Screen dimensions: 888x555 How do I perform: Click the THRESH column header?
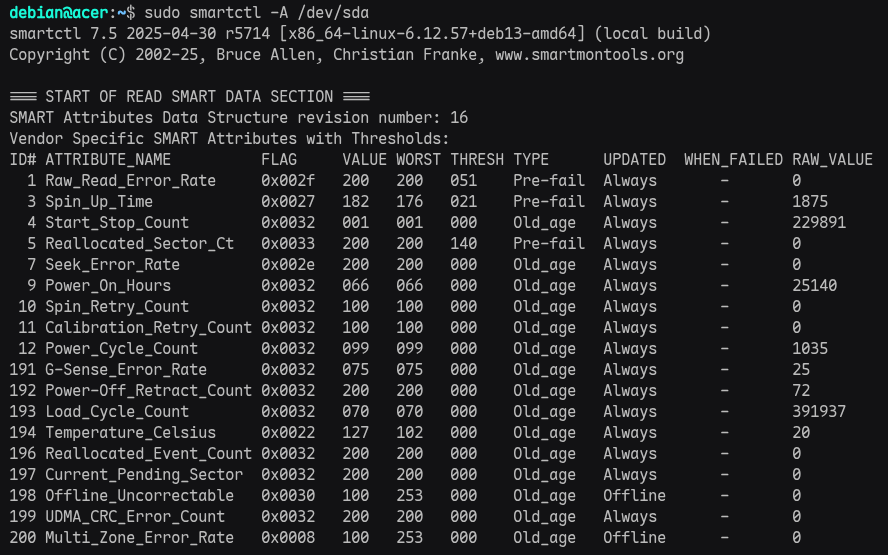(x=477, y=160)
